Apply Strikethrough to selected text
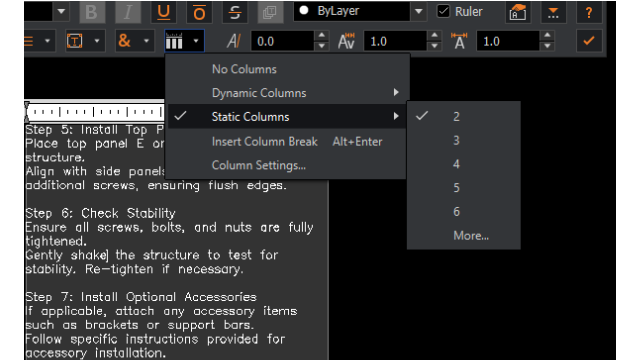640x360 pixels. click(x=235, y=12)
